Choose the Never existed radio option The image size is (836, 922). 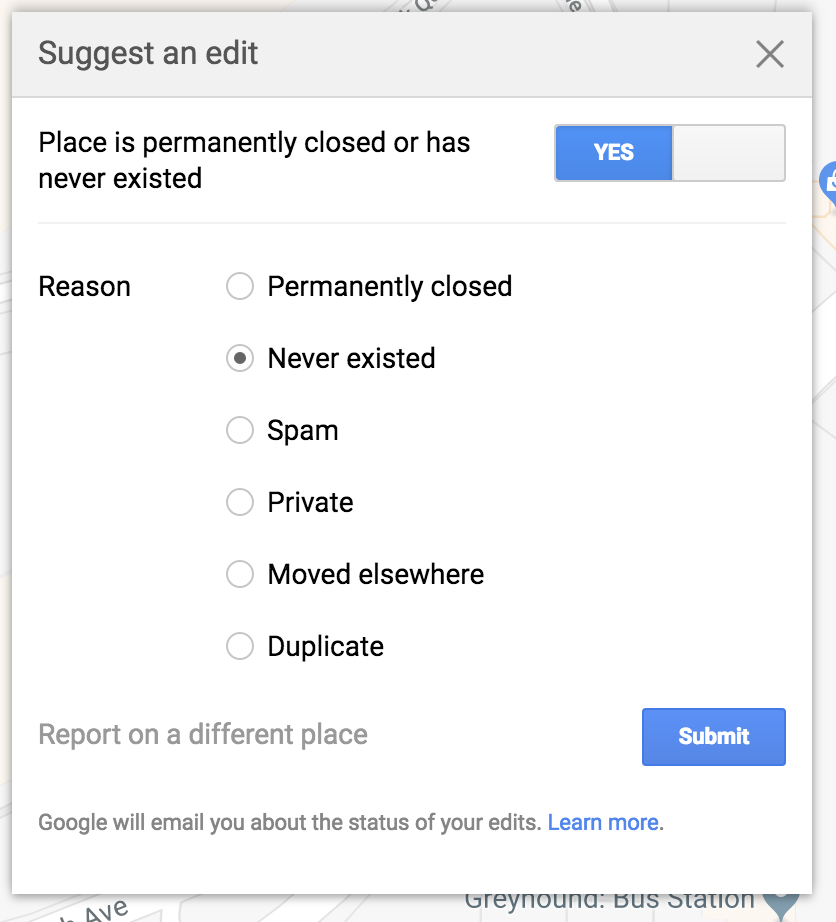[x=240, y=359]
